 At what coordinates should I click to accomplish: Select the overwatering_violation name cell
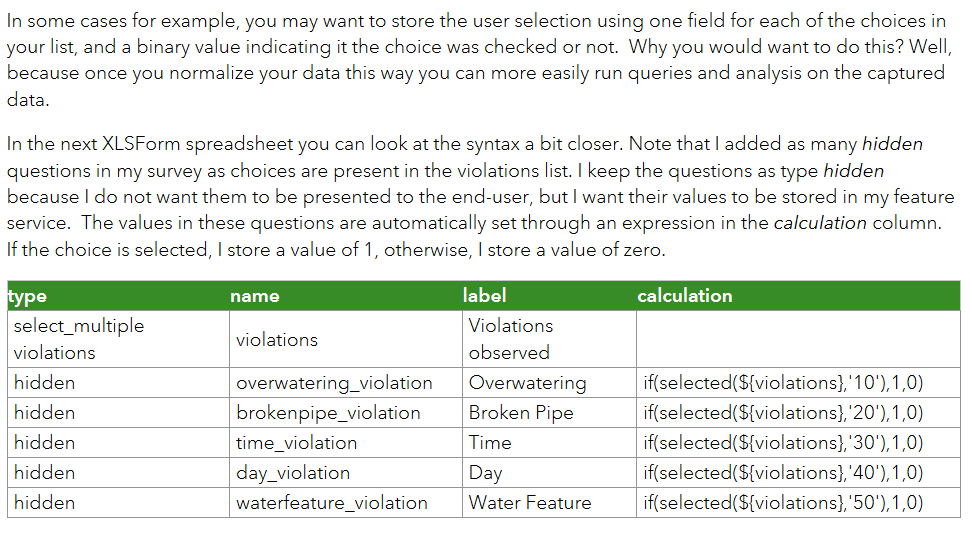click(346, 383)
